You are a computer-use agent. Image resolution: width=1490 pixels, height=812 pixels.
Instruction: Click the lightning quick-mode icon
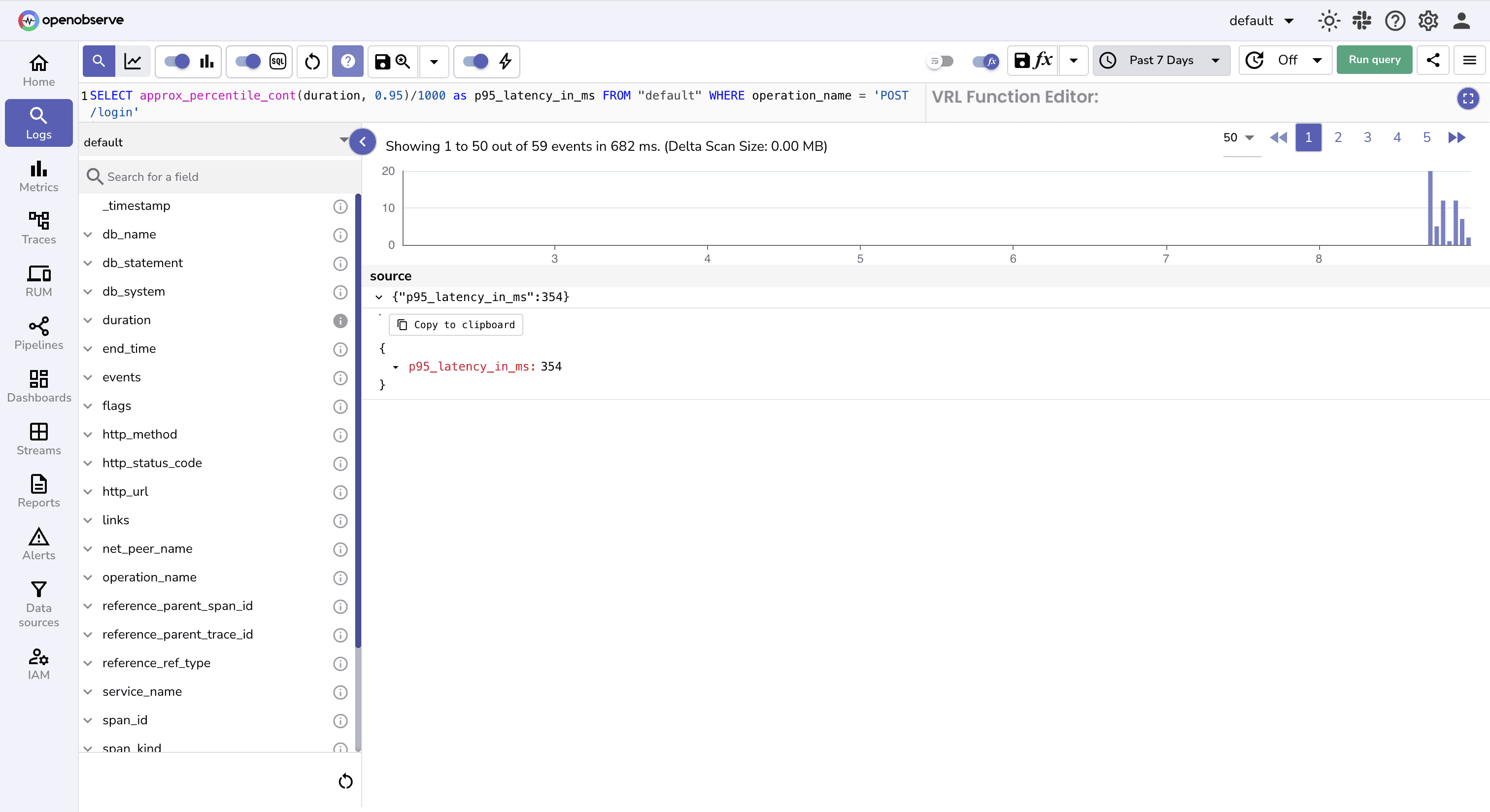click(505, 62)
